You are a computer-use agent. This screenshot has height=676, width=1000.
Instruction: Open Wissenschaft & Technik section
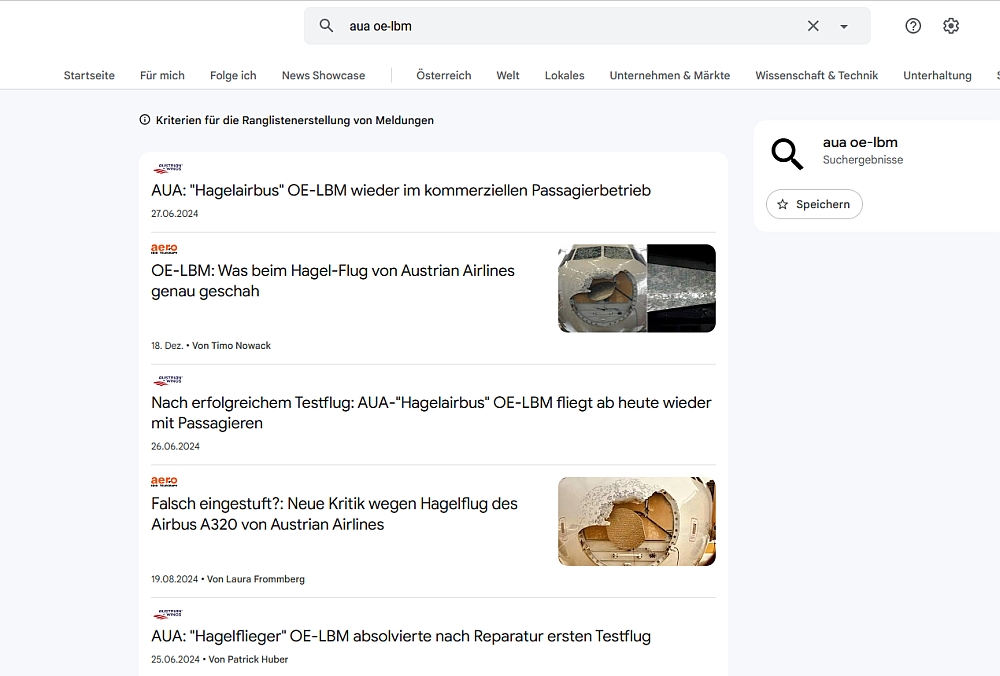click(816, 75)
